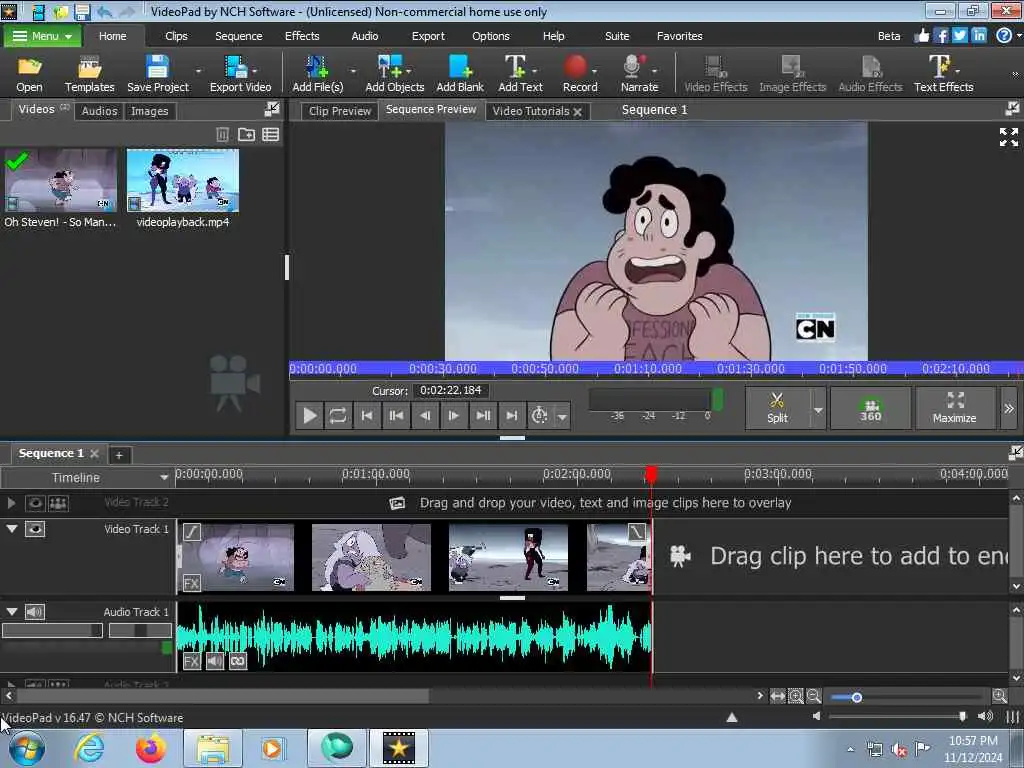The height and width of the screenshot is (768, 1024).
Task: Toggle loop playback
Action: pyautogui.click(x=338, y=415)
